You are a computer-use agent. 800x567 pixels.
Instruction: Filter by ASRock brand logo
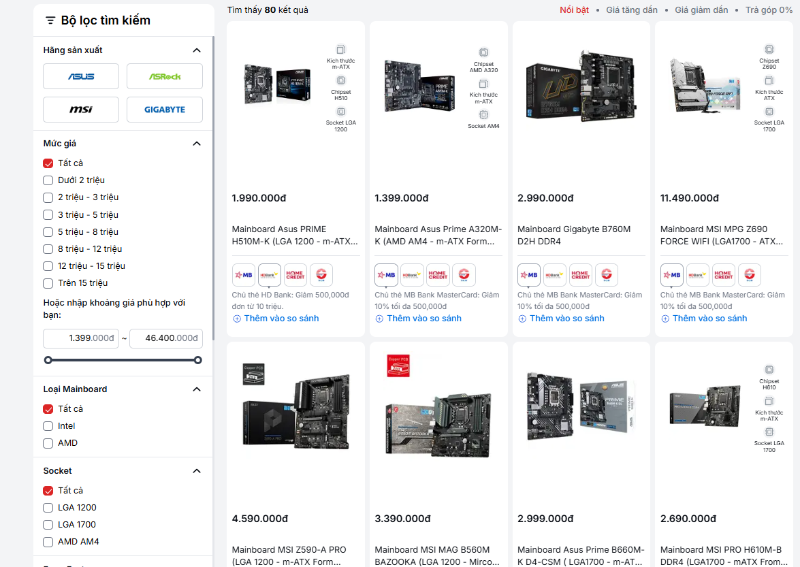(x=164, y=76)
